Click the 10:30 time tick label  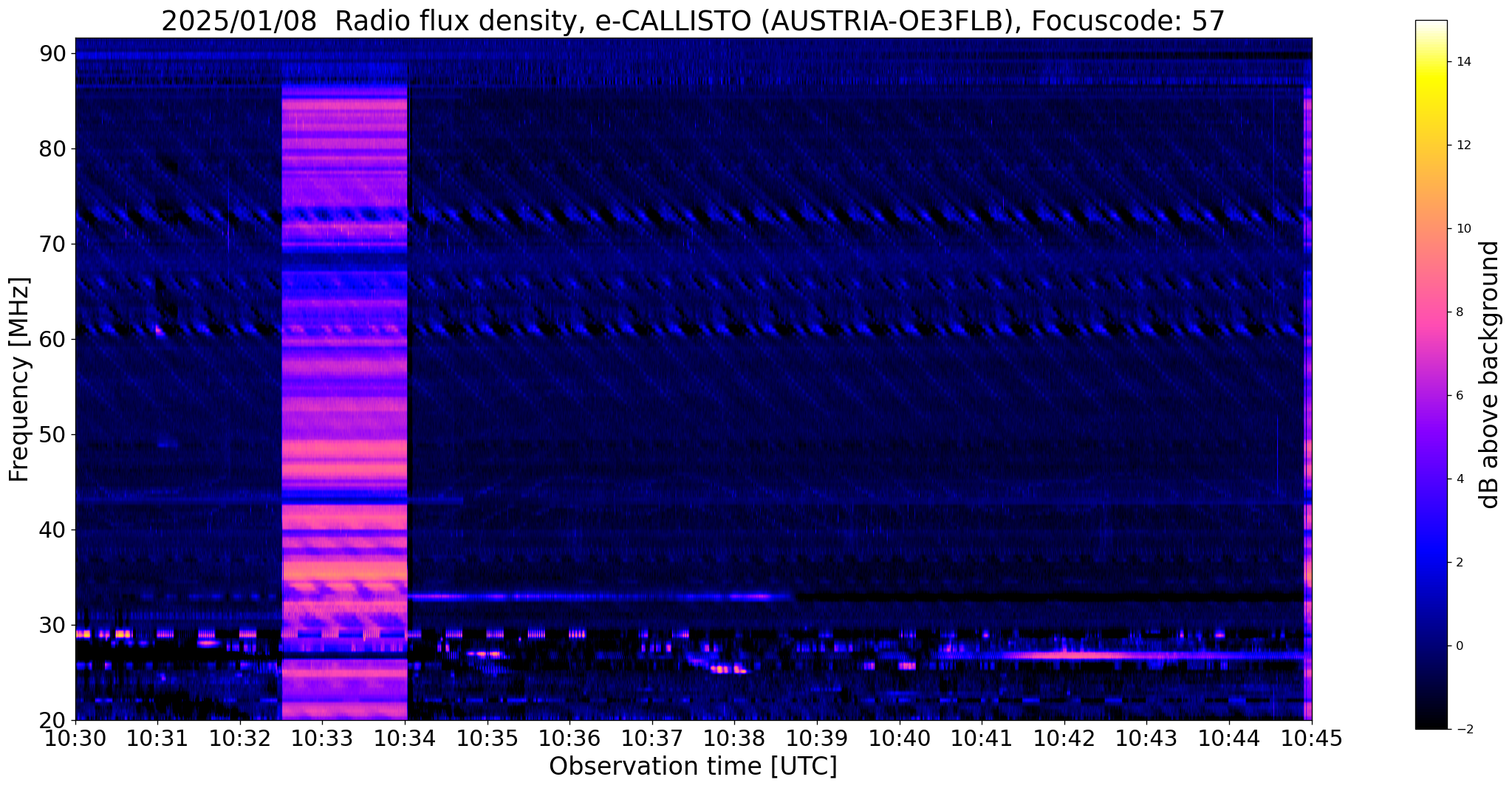(75, 738)
